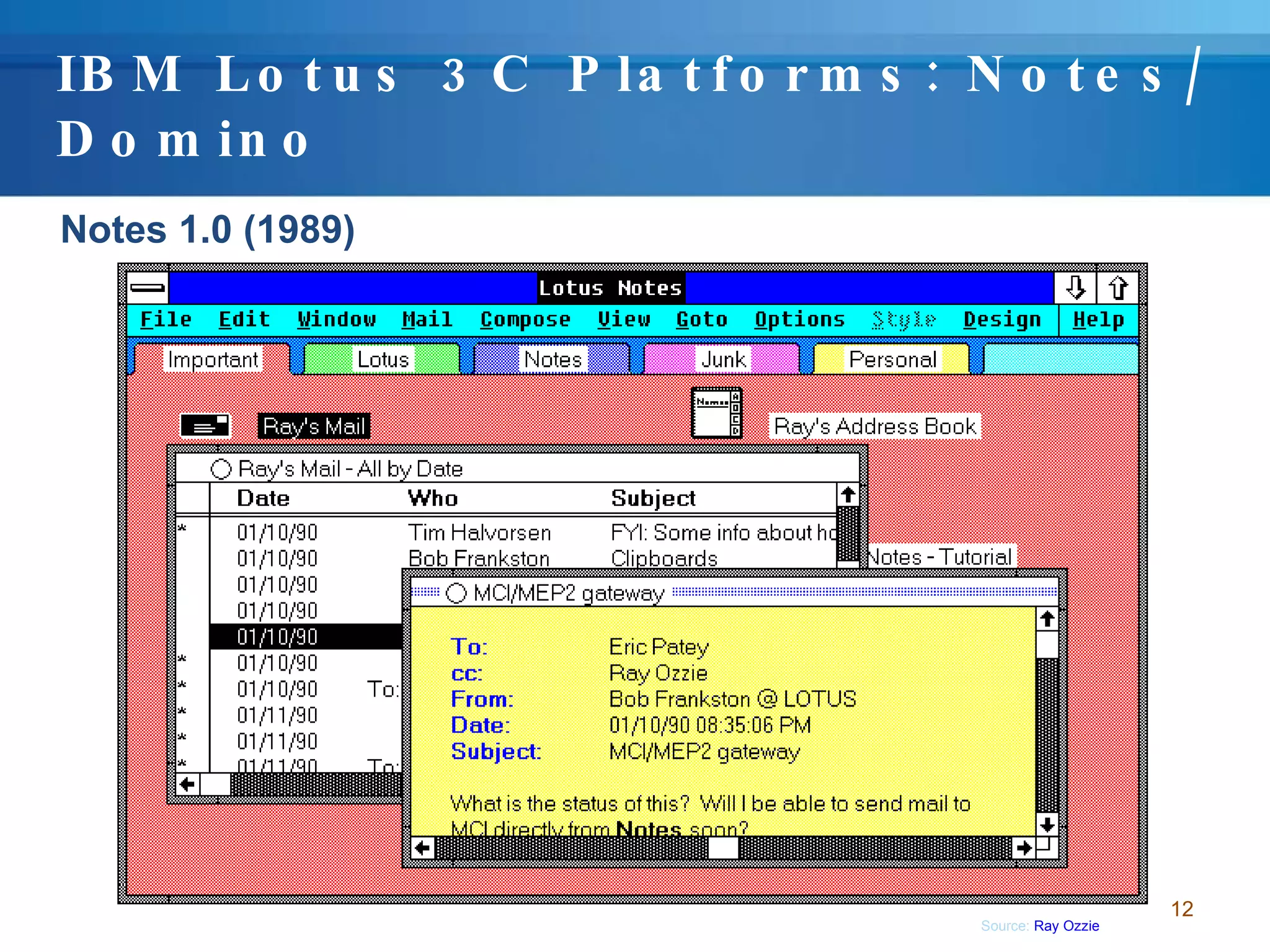Click scroll down arrow in MCI/MEP2 gateway window
The width and height of the screenshot is (1270, 952).
[1047, 824]
